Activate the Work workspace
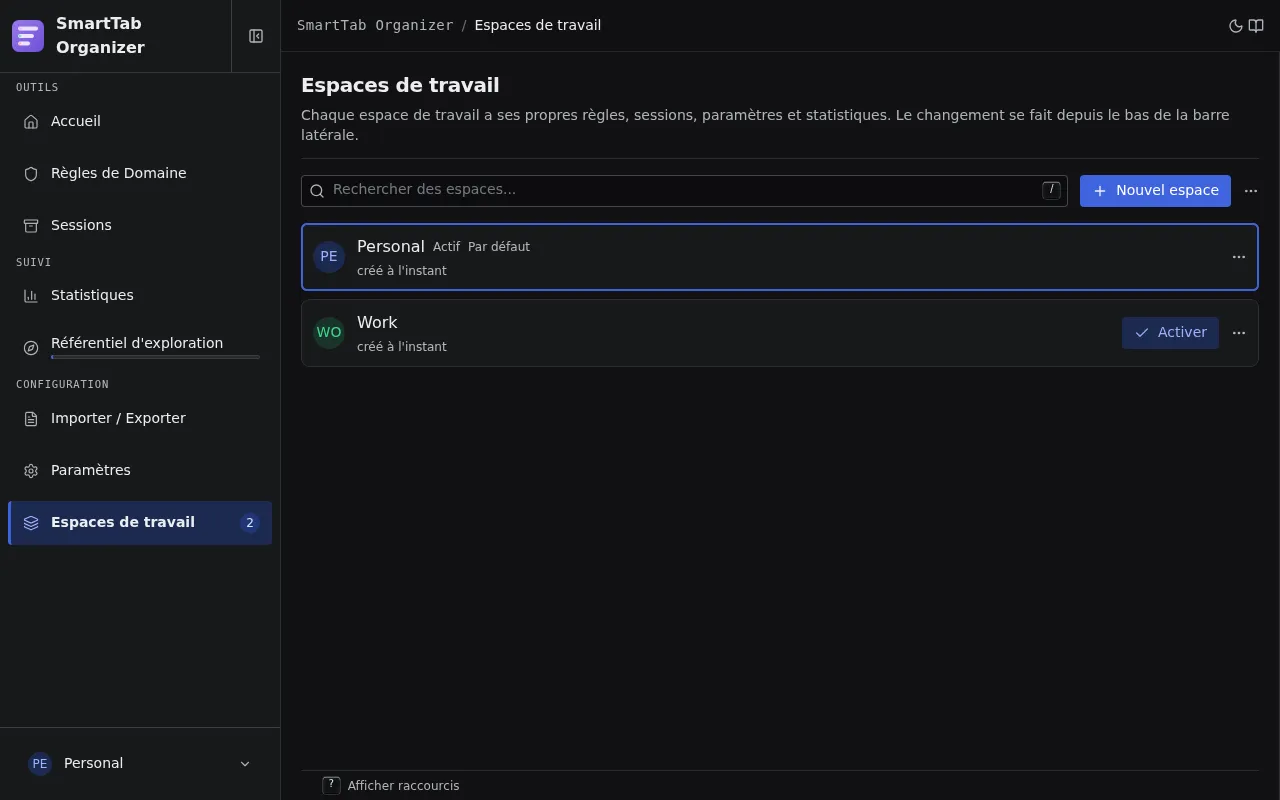Viewport: 1280px width, 800px height. pos(1170,333)
